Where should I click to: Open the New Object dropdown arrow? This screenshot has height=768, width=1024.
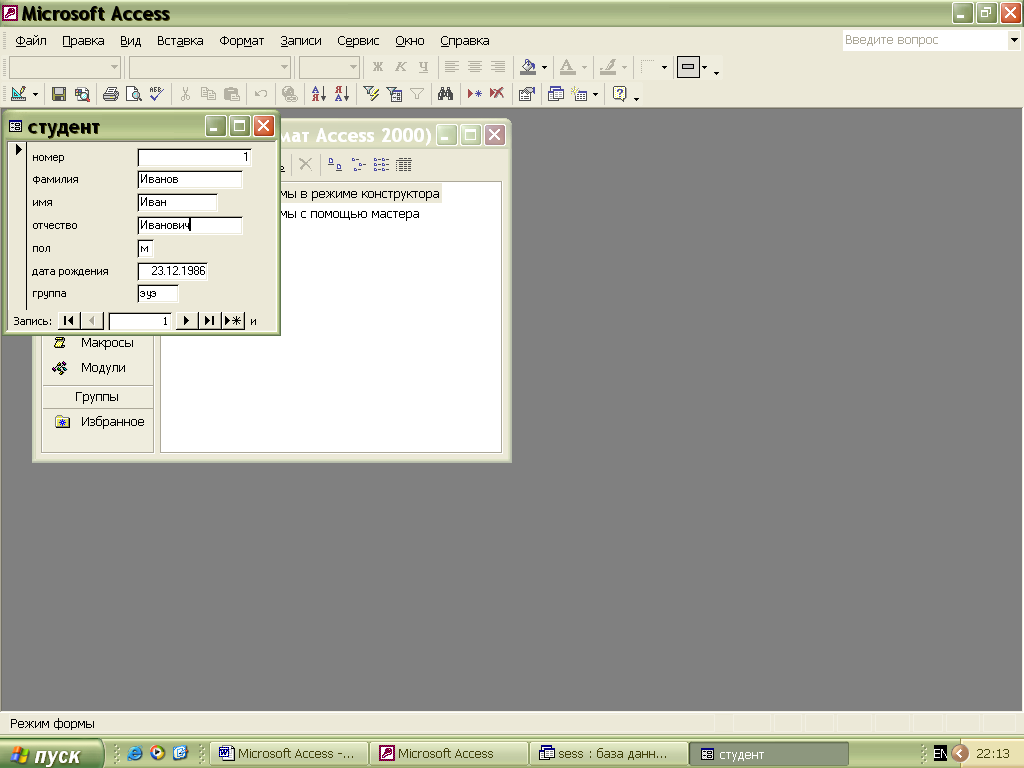coord(595,95)
